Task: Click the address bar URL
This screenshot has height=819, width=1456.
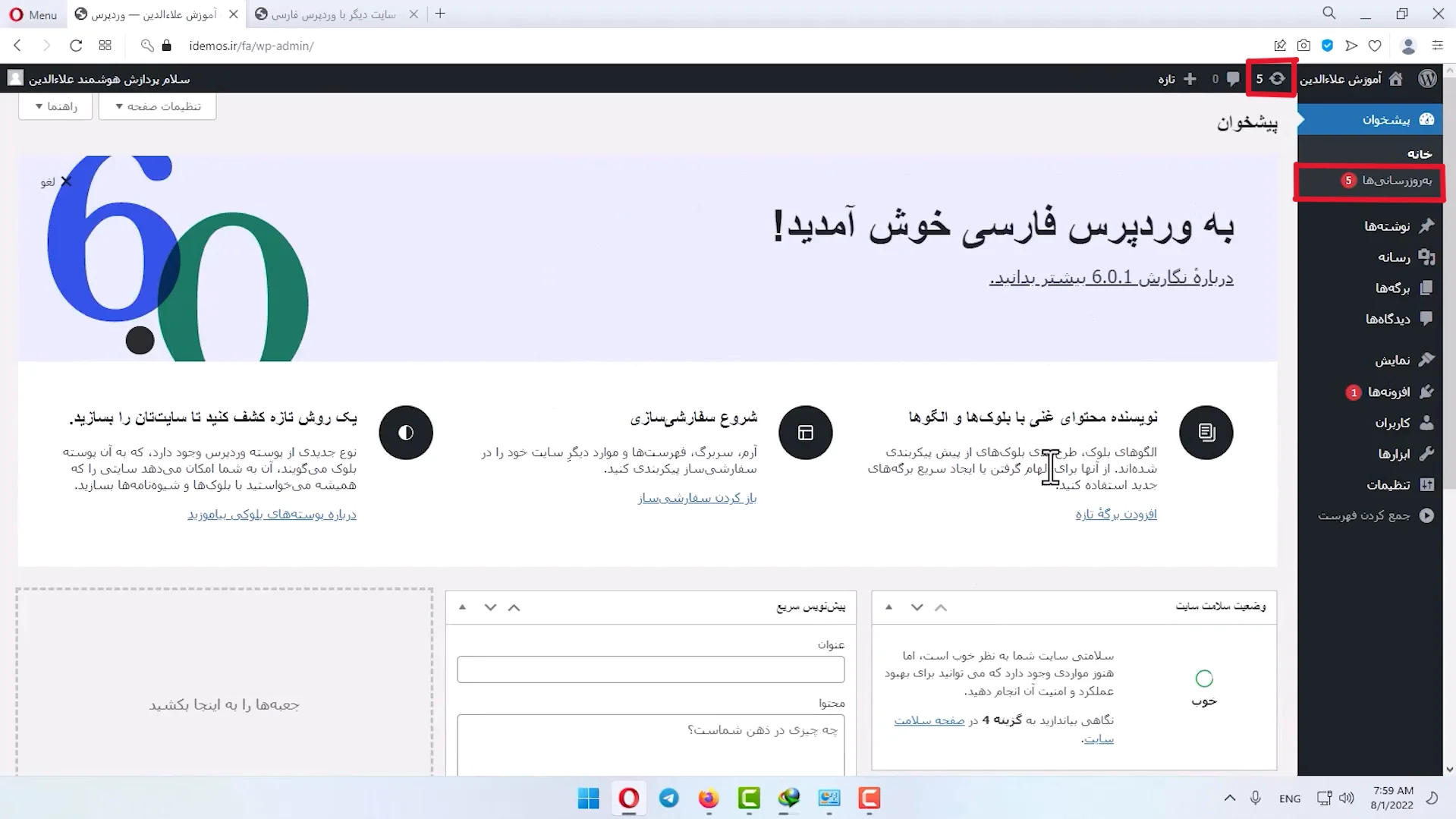Action: pos(251,46)
